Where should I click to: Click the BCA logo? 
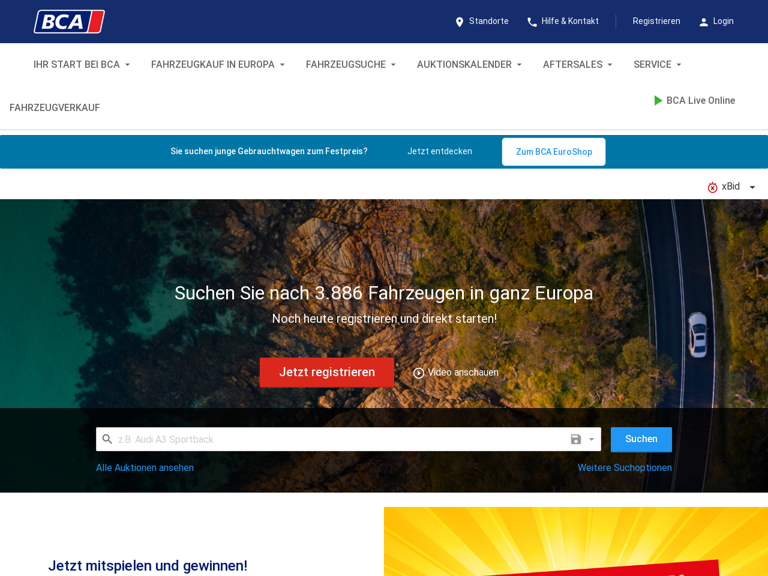(x=69, y=22)
